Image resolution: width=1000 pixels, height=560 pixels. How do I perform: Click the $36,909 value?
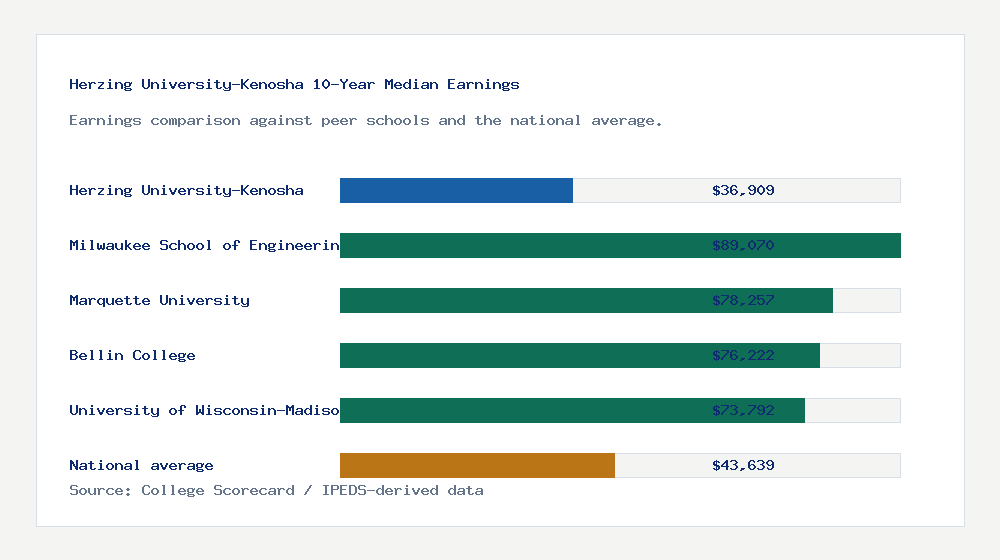coord(743,190)
